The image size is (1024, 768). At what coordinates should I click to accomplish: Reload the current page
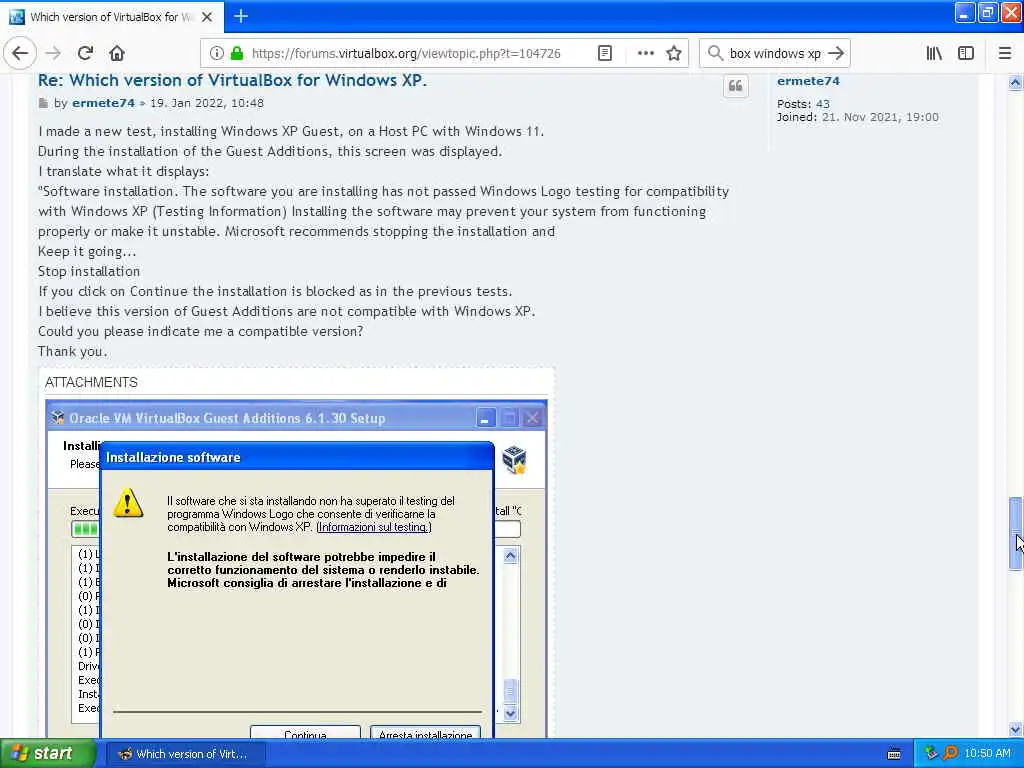(85, 53)
